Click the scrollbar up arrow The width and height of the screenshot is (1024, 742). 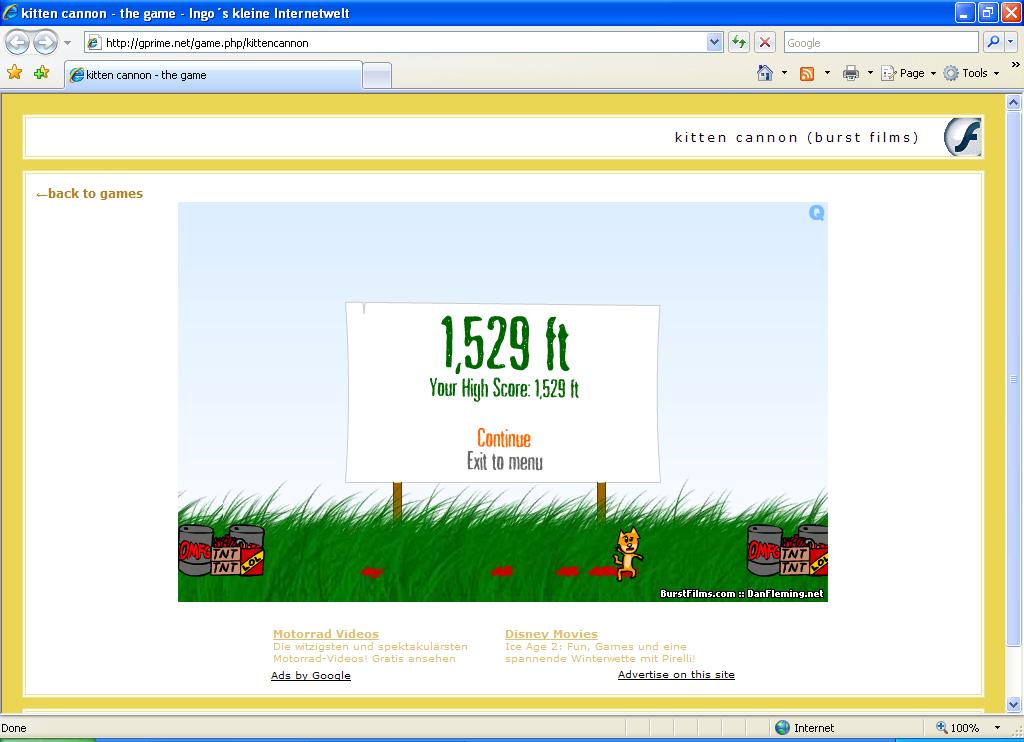point(1013,103)
